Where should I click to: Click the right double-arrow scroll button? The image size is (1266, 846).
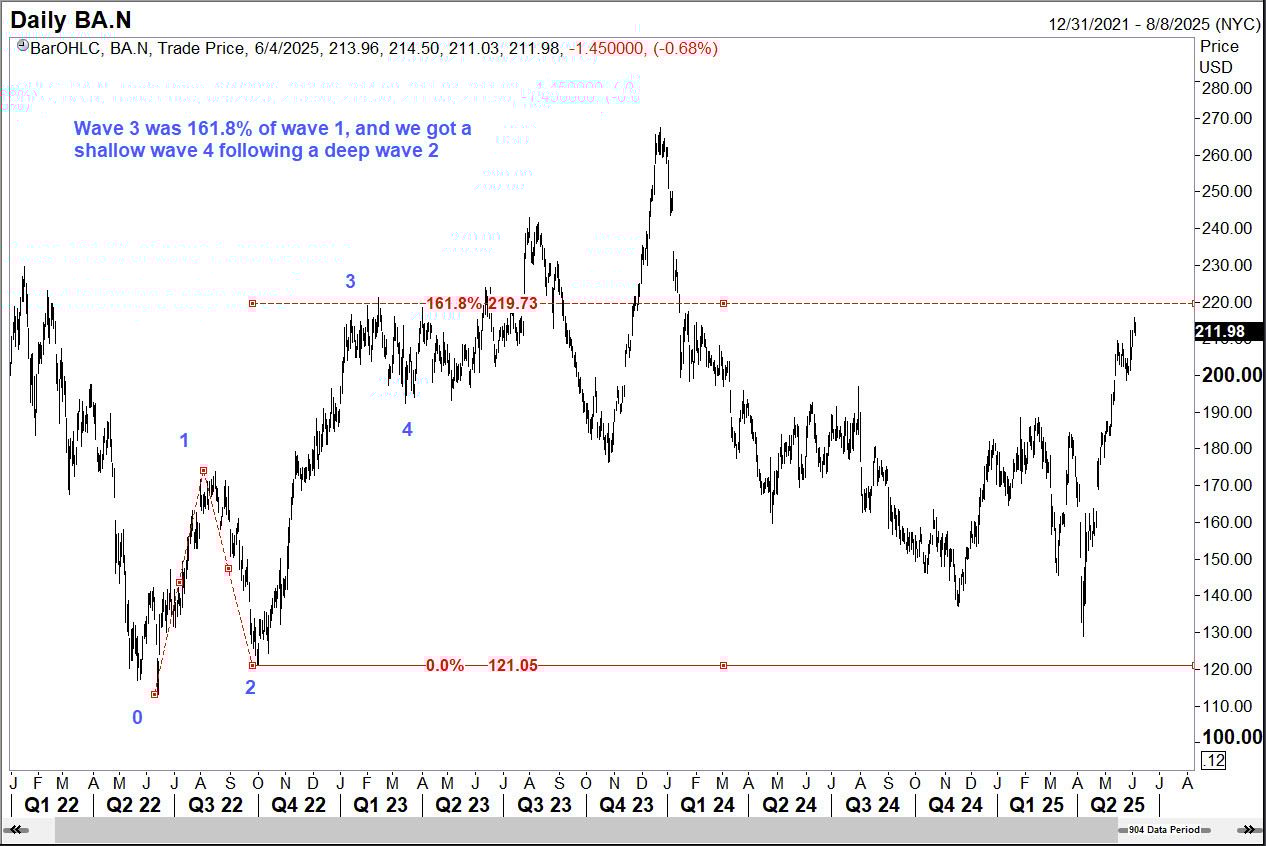tap(1249, 829)
